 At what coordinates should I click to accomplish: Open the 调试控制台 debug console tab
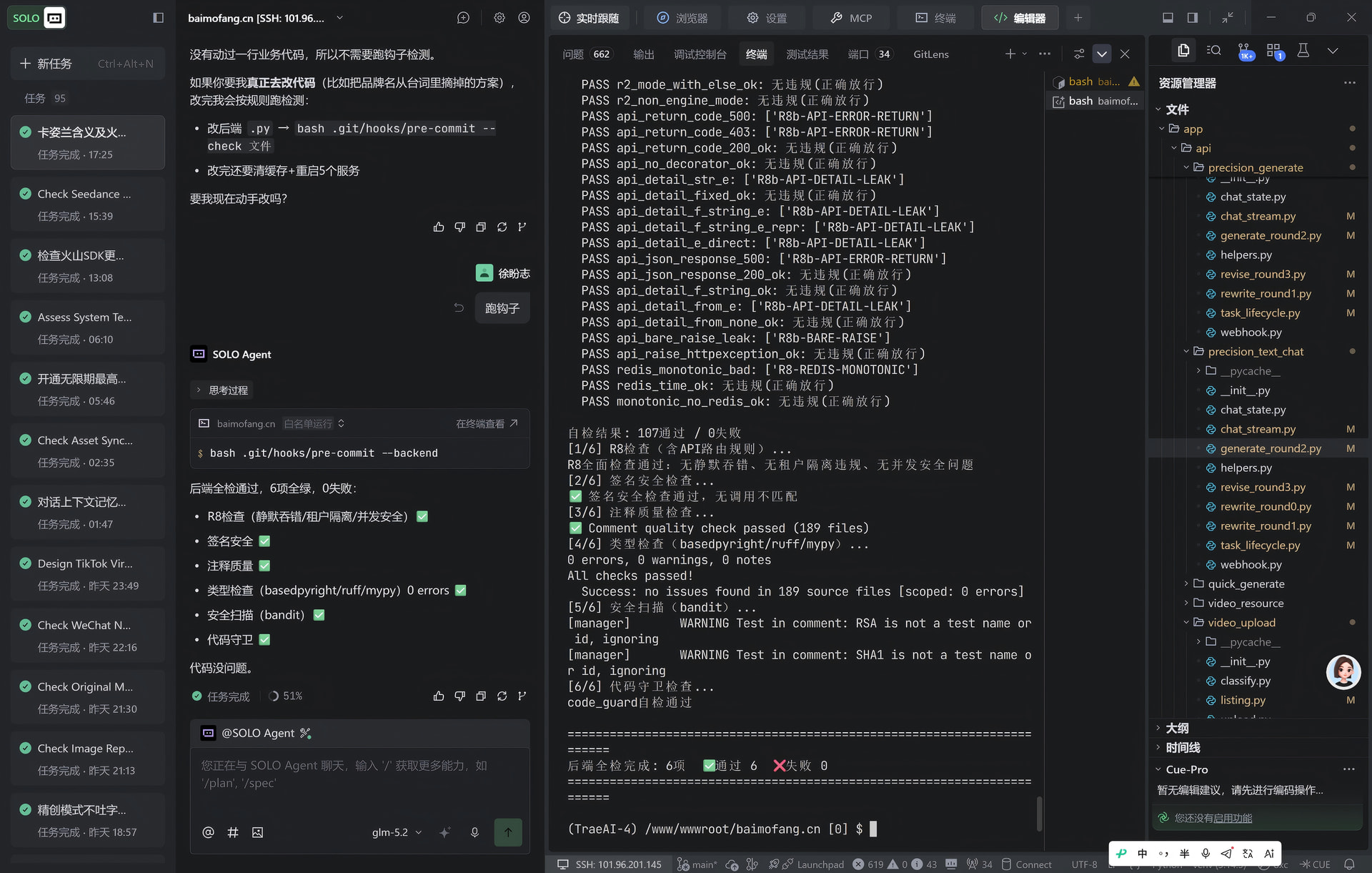[700, 54]
